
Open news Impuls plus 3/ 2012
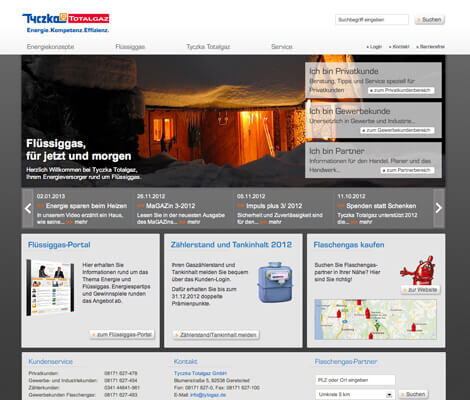(x=274, y=206)
